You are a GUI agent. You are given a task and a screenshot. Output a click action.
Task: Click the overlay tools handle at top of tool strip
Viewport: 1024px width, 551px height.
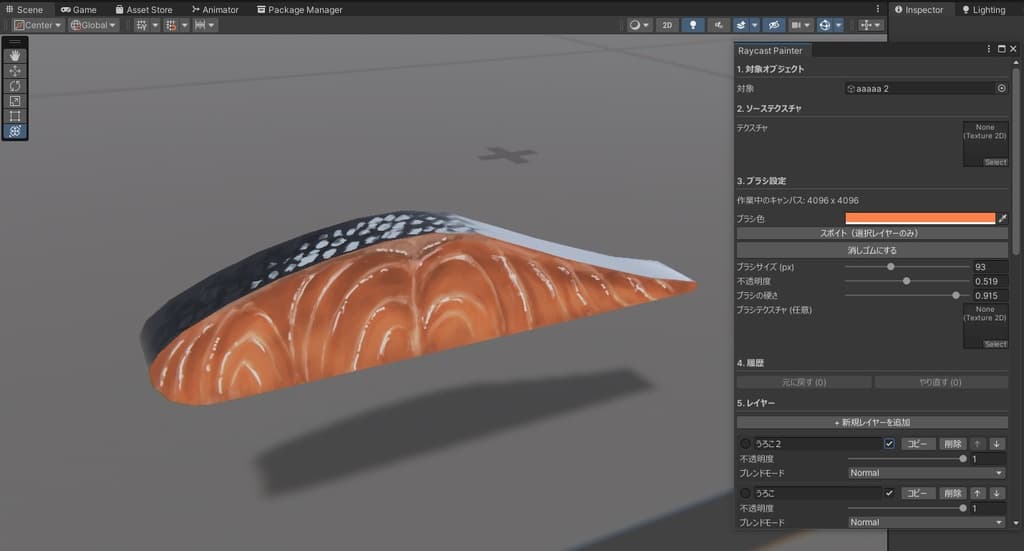pyautogui.click(x=15, y=41)
